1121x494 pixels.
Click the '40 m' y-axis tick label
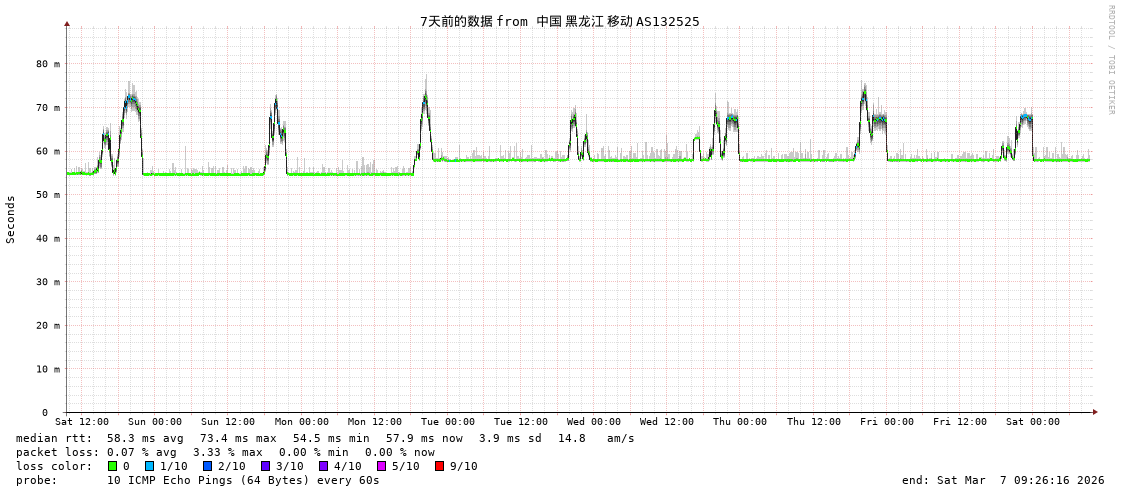click(50, 238)
